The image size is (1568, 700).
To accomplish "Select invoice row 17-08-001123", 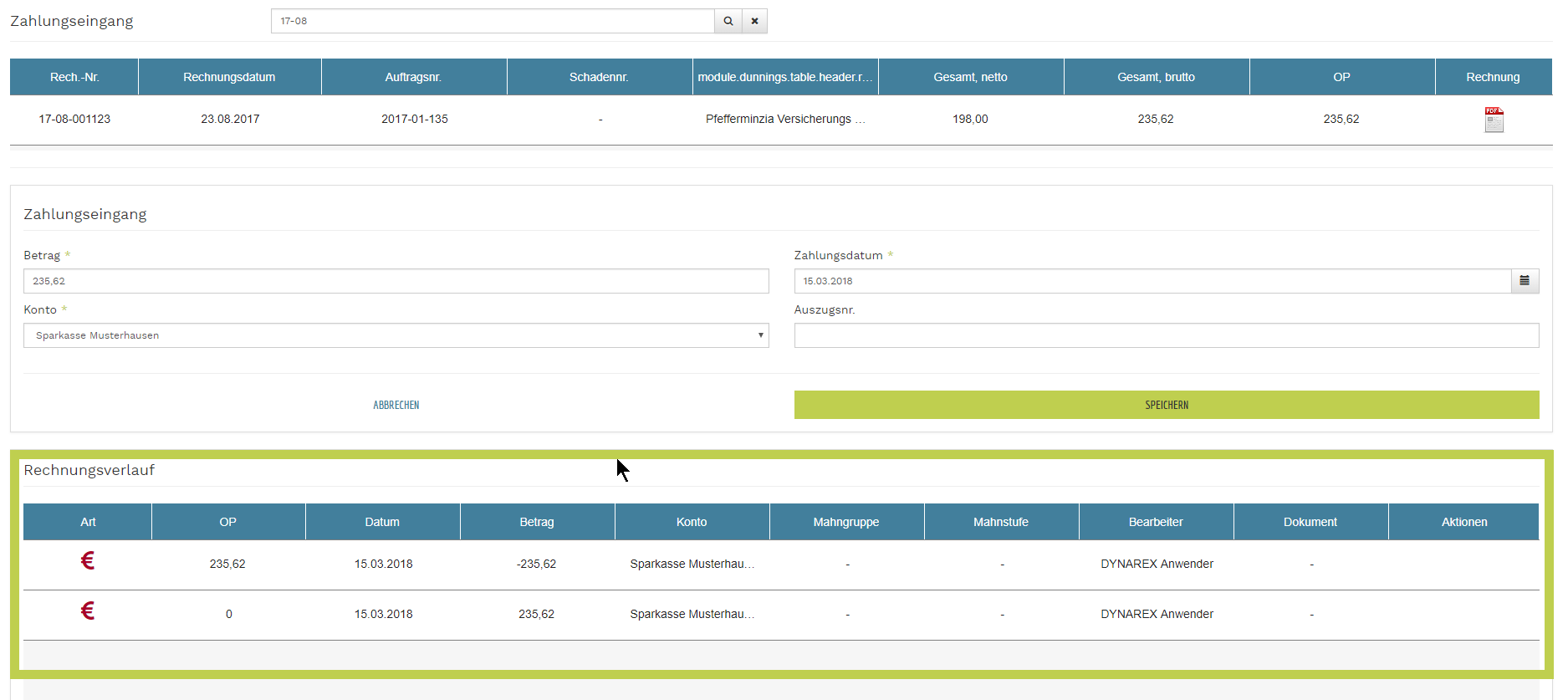I will tap(74, 120).
